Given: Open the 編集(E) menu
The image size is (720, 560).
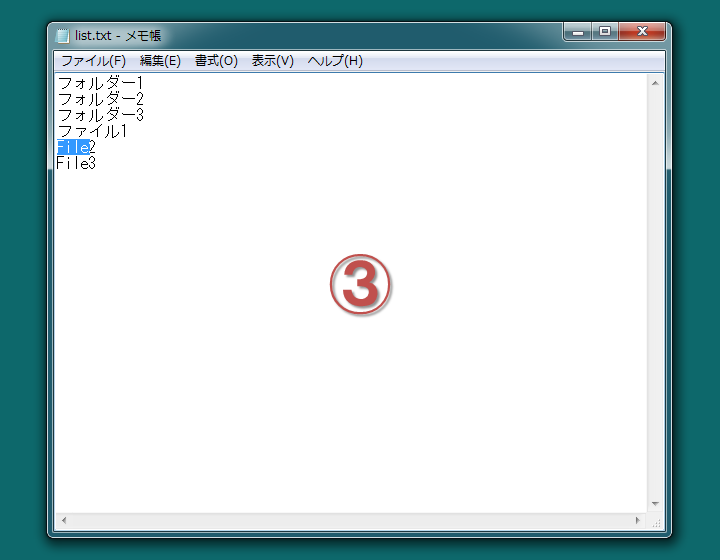Looking at the screenshot, I should (160, 61).
